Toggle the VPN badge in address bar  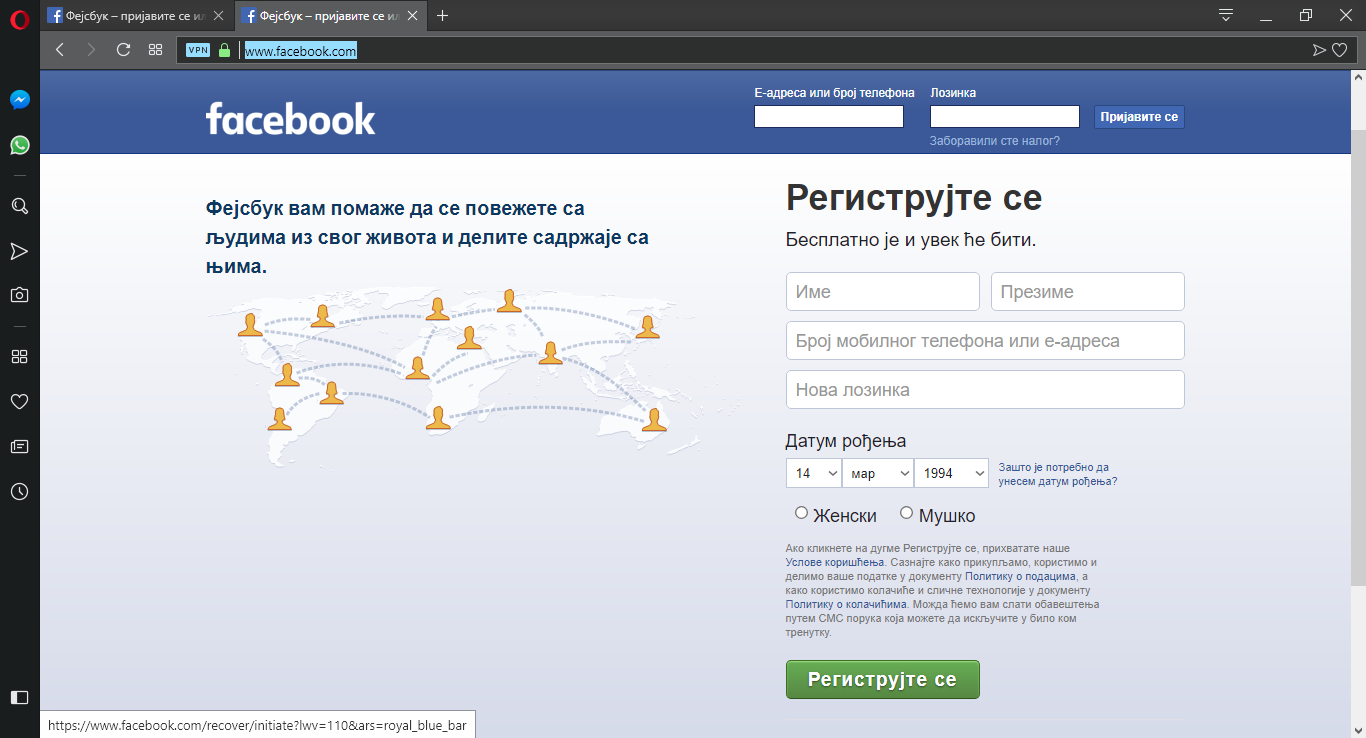tap(197, 49)
